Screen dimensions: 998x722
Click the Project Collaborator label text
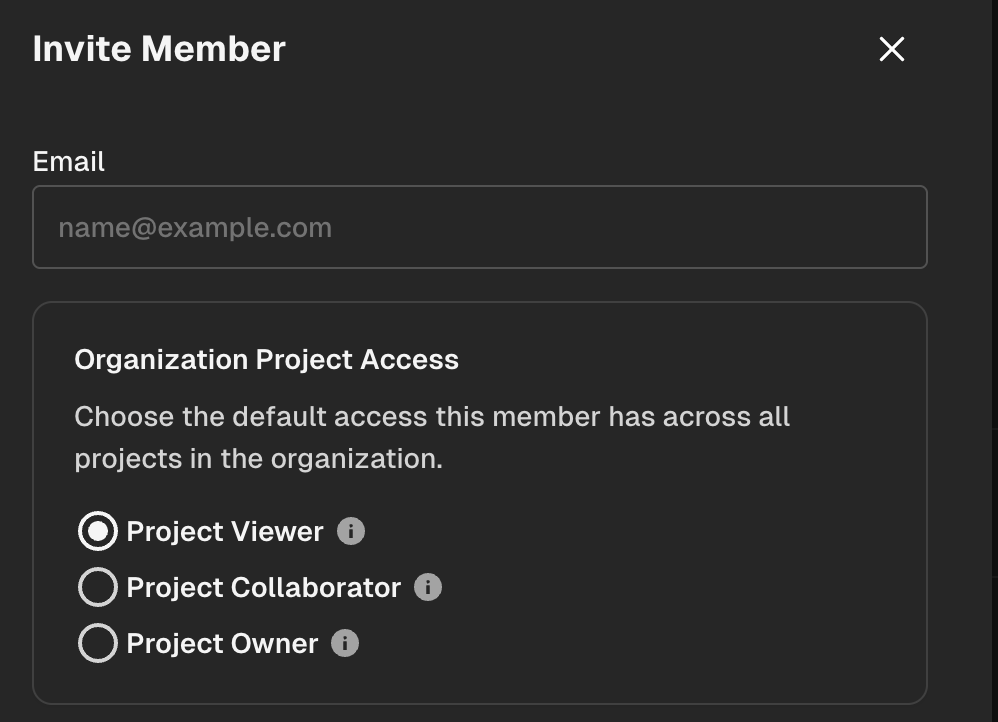(263, 587)
